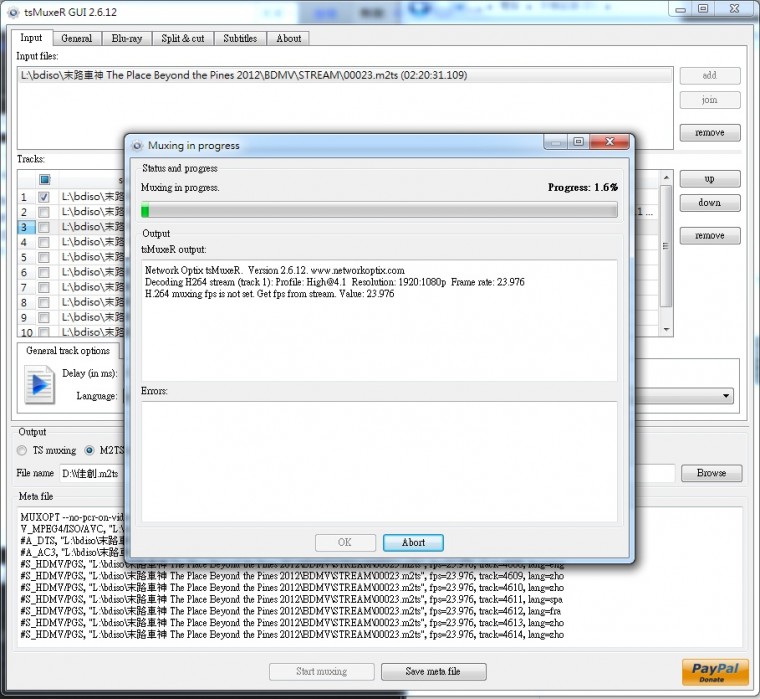Move track with the up button
This screenshot has height=699, width=760.
tap(709, 179)
